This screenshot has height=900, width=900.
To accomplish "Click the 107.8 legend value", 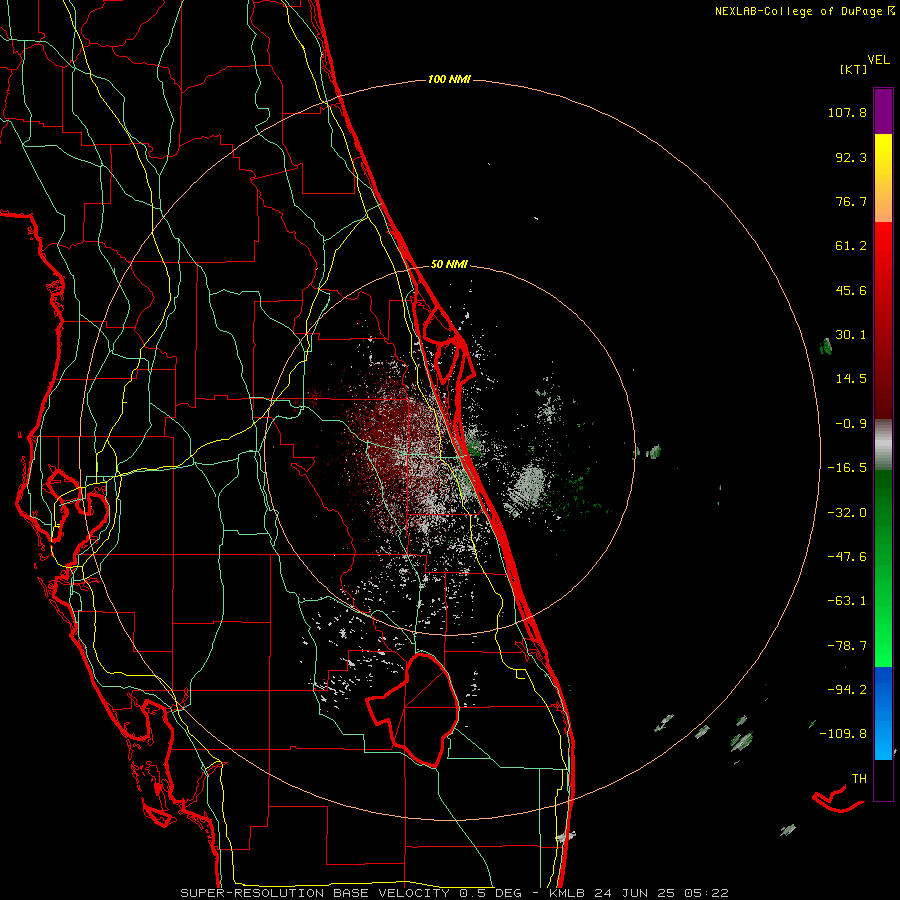I will (x=847, y=112).
